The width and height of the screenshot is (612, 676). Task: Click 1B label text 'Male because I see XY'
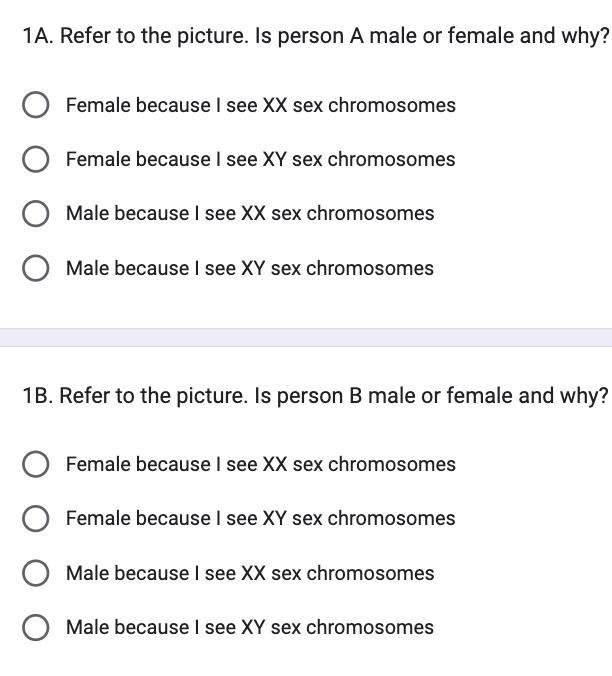[x=250, y=627]
